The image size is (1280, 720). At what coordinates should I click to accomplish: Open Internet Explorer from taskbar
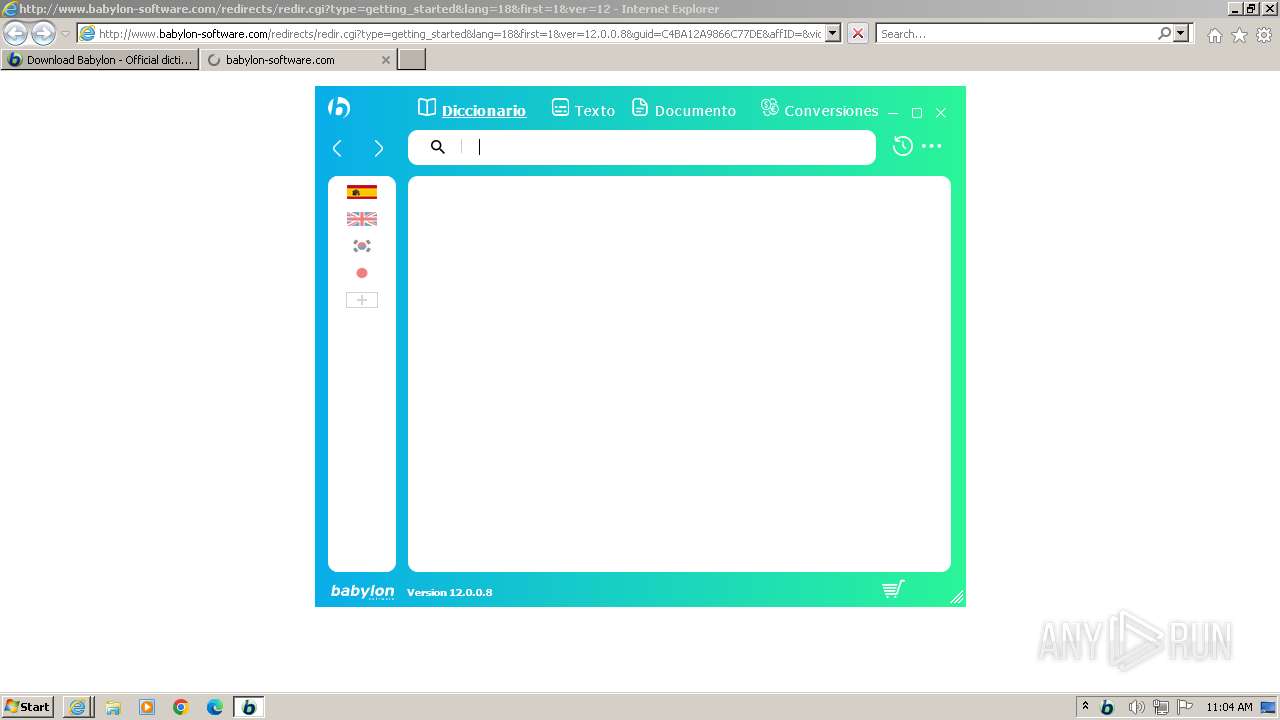click(x=78, y=707)
